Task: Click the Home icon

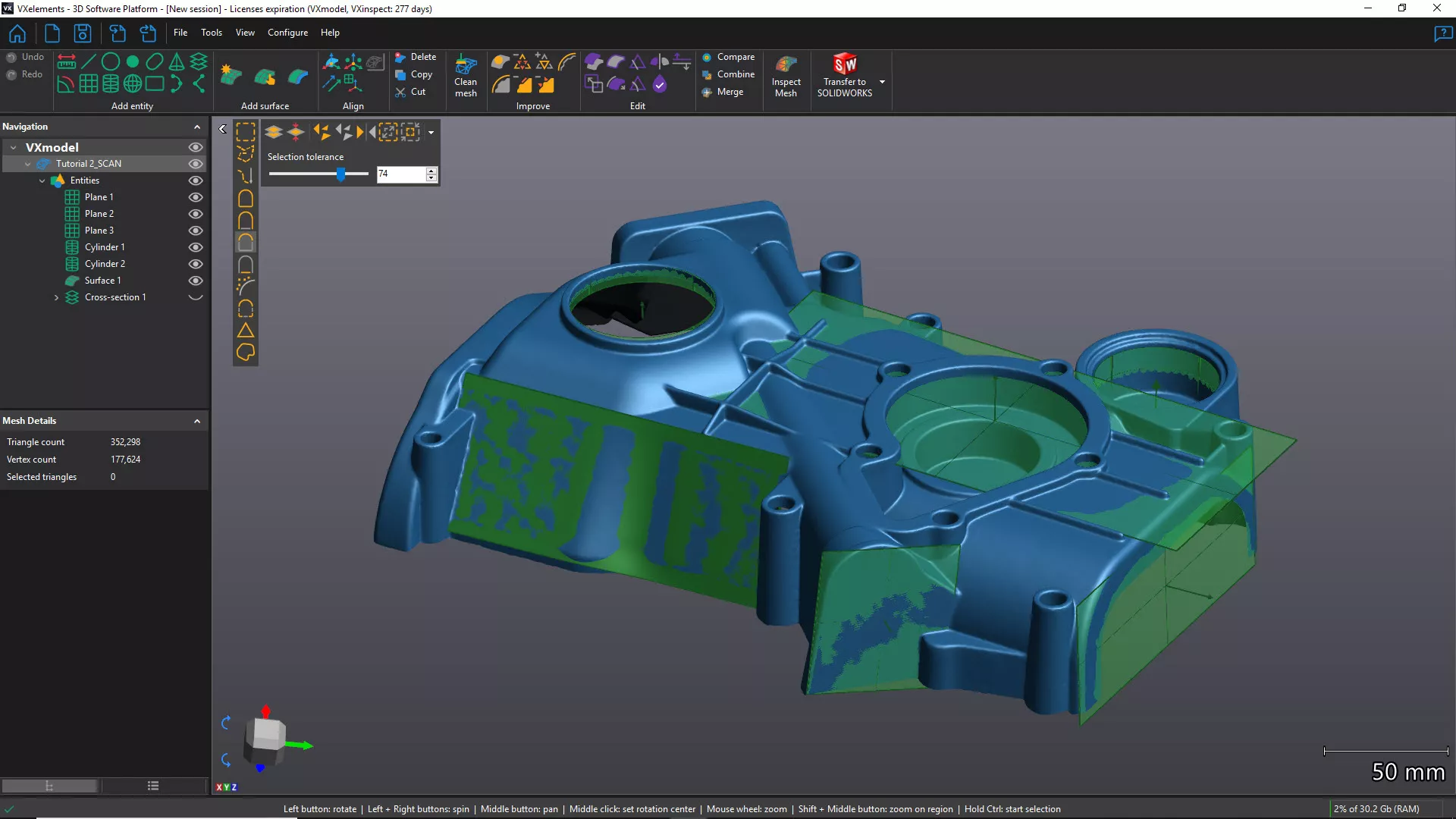Action: pos(17,33)
